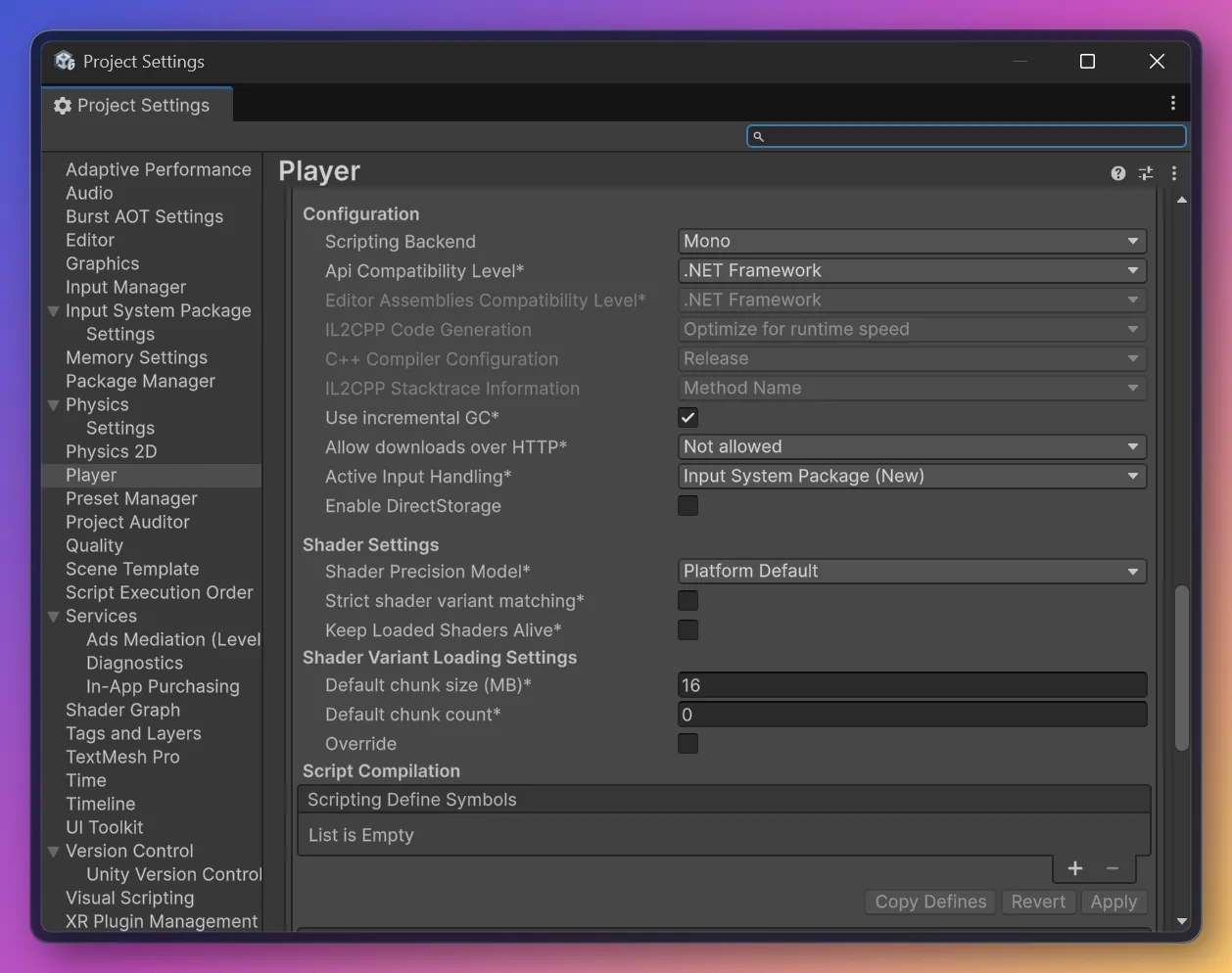The height and width of the screenshot is (973, 1232).
Task: Click the settings search field
Action: click(x=967, y=136)
